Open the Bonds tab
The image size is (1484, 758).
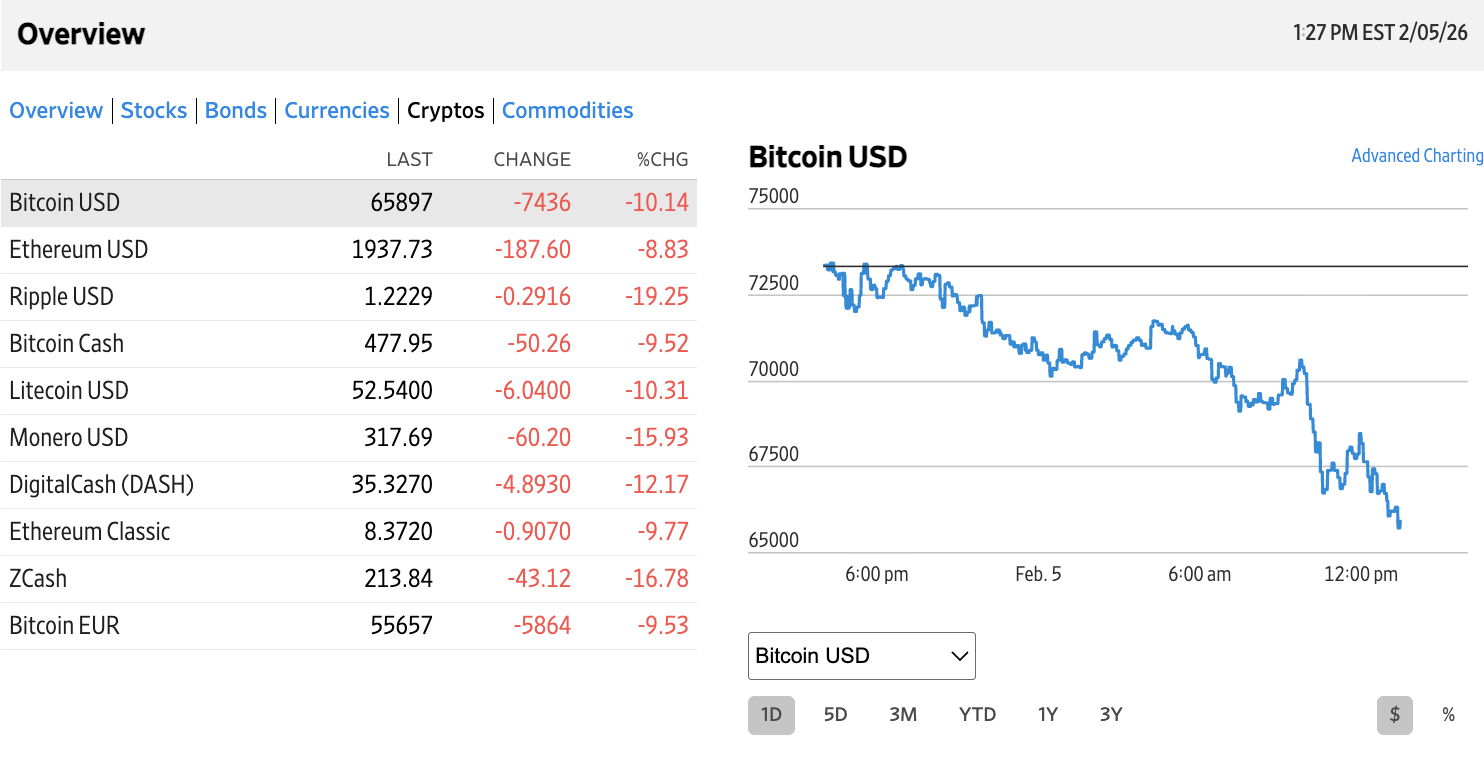236,110
